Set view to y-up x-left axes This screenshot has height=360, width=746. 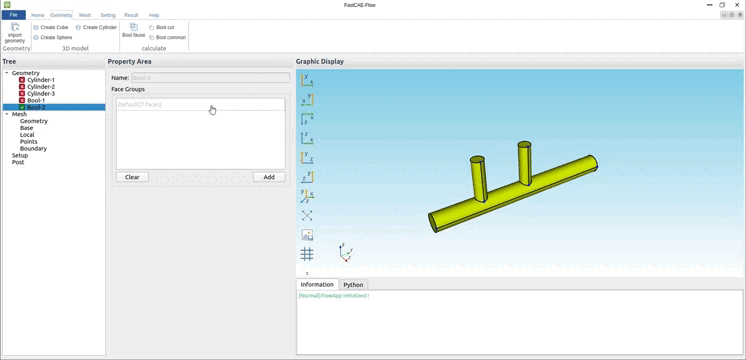click(307, 99)
